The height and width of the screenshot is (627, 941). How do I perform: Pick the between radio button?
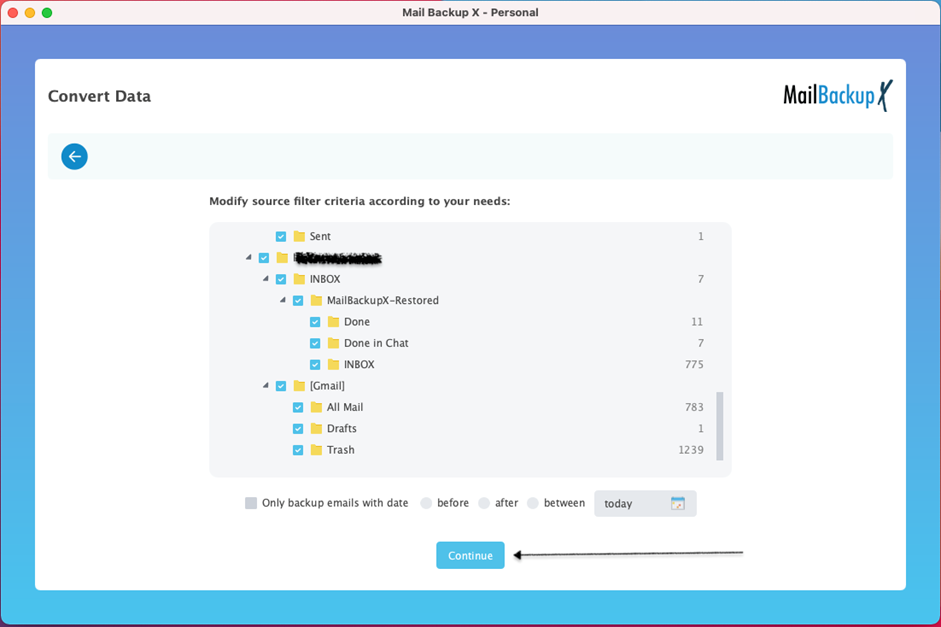coord(532,503)
